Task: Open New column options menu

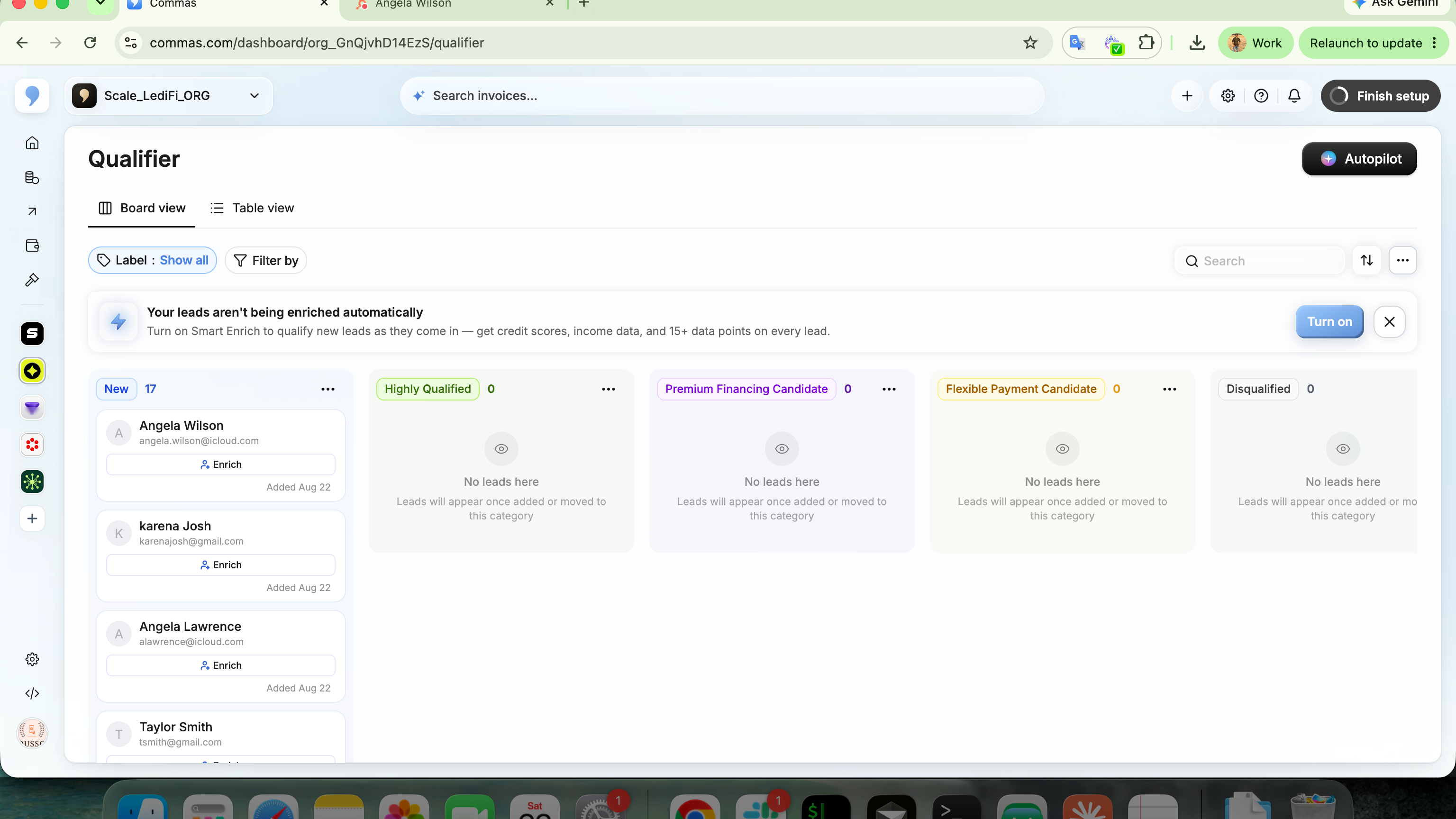Action: [328, 389]
